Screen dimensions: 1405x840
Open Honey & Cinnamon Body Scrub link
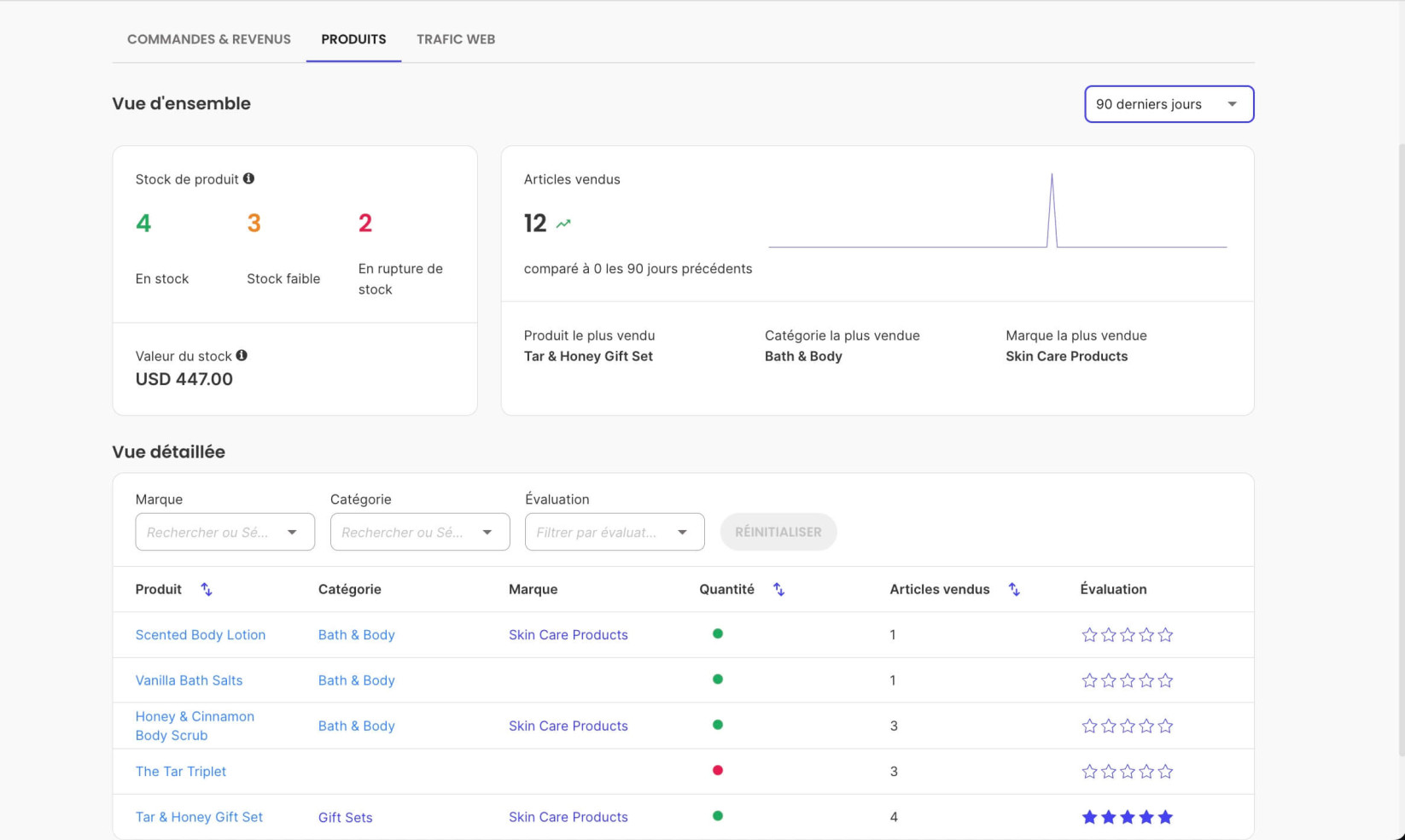195,726
